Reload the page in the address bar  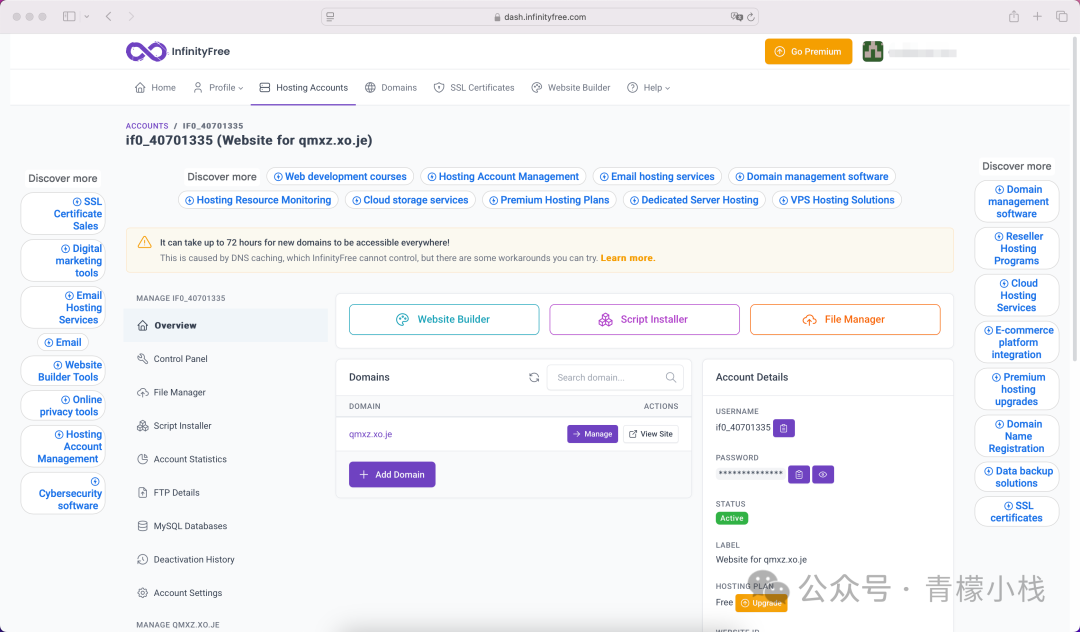[752, 17]
